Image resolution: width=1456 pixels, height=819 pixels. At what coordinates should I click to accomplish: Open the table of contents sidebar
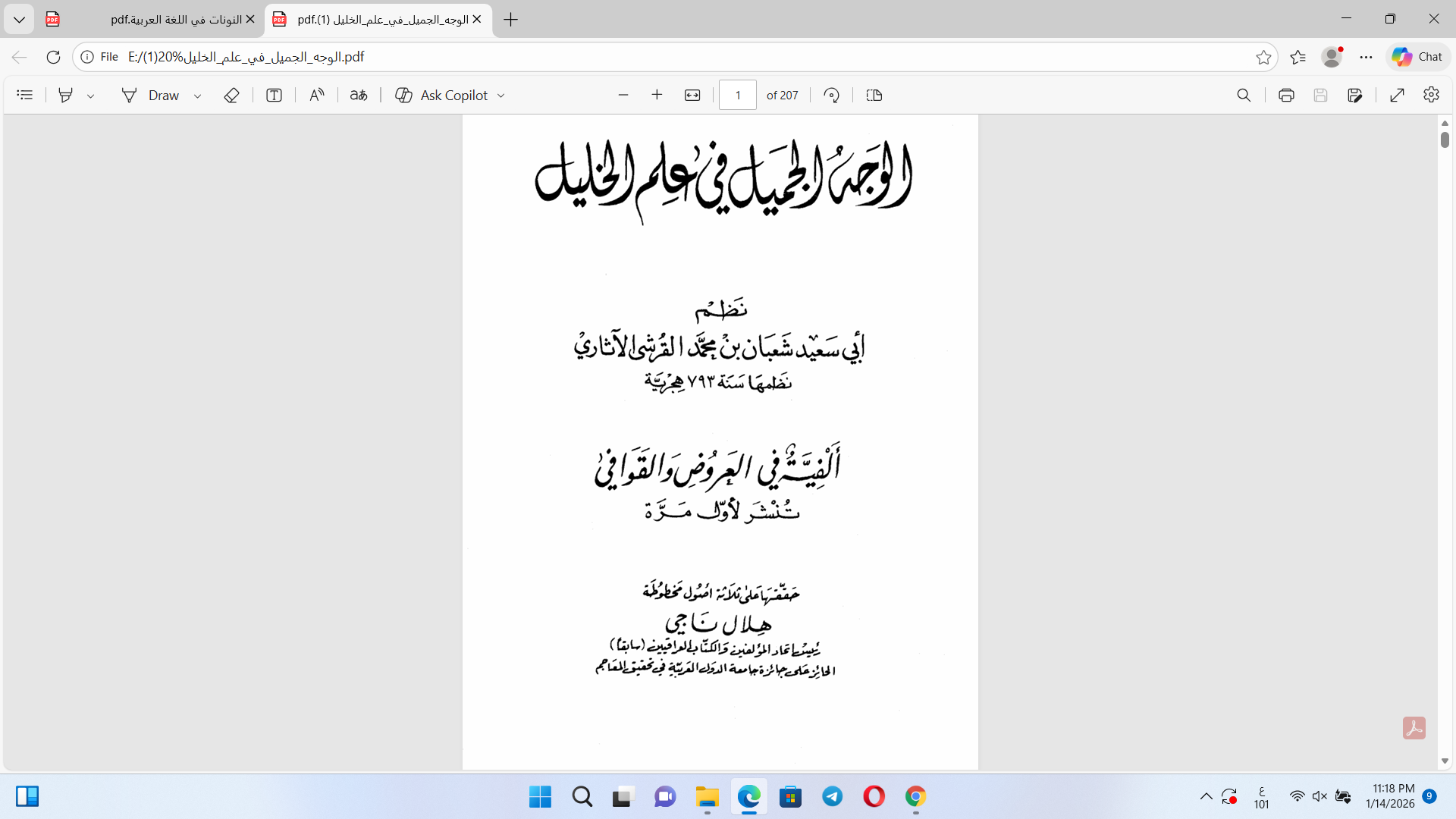coord(25,95)
